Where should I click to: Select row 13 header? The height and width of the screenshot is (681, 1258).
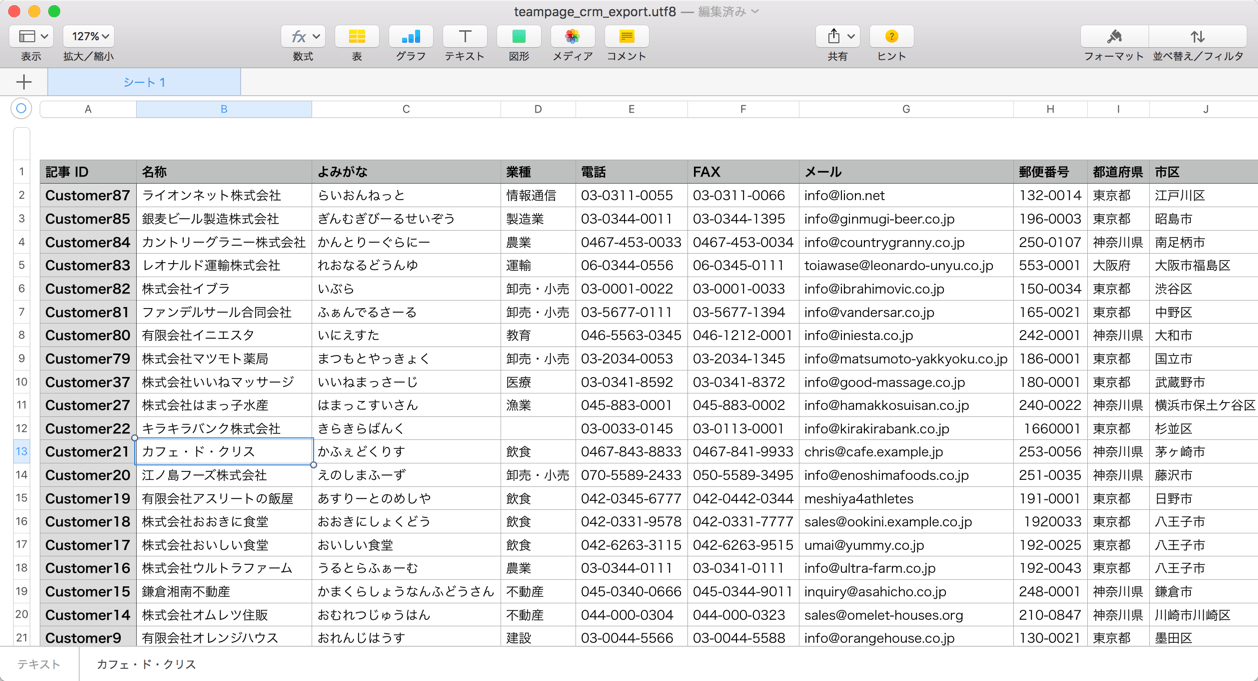(21, 452)
